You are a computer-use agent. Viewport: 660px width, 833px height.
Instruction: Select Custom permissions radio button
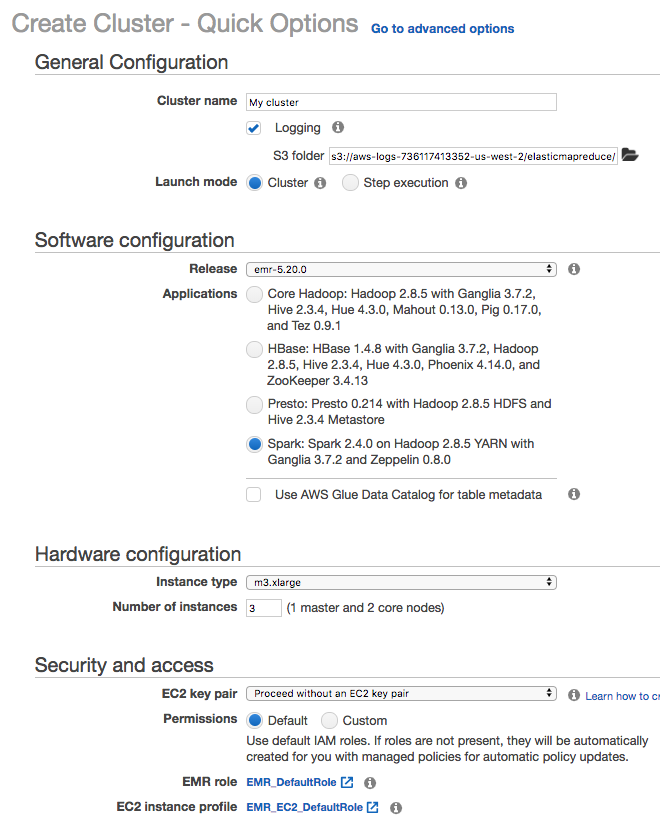pyautogui.click(x=330, y=720)
